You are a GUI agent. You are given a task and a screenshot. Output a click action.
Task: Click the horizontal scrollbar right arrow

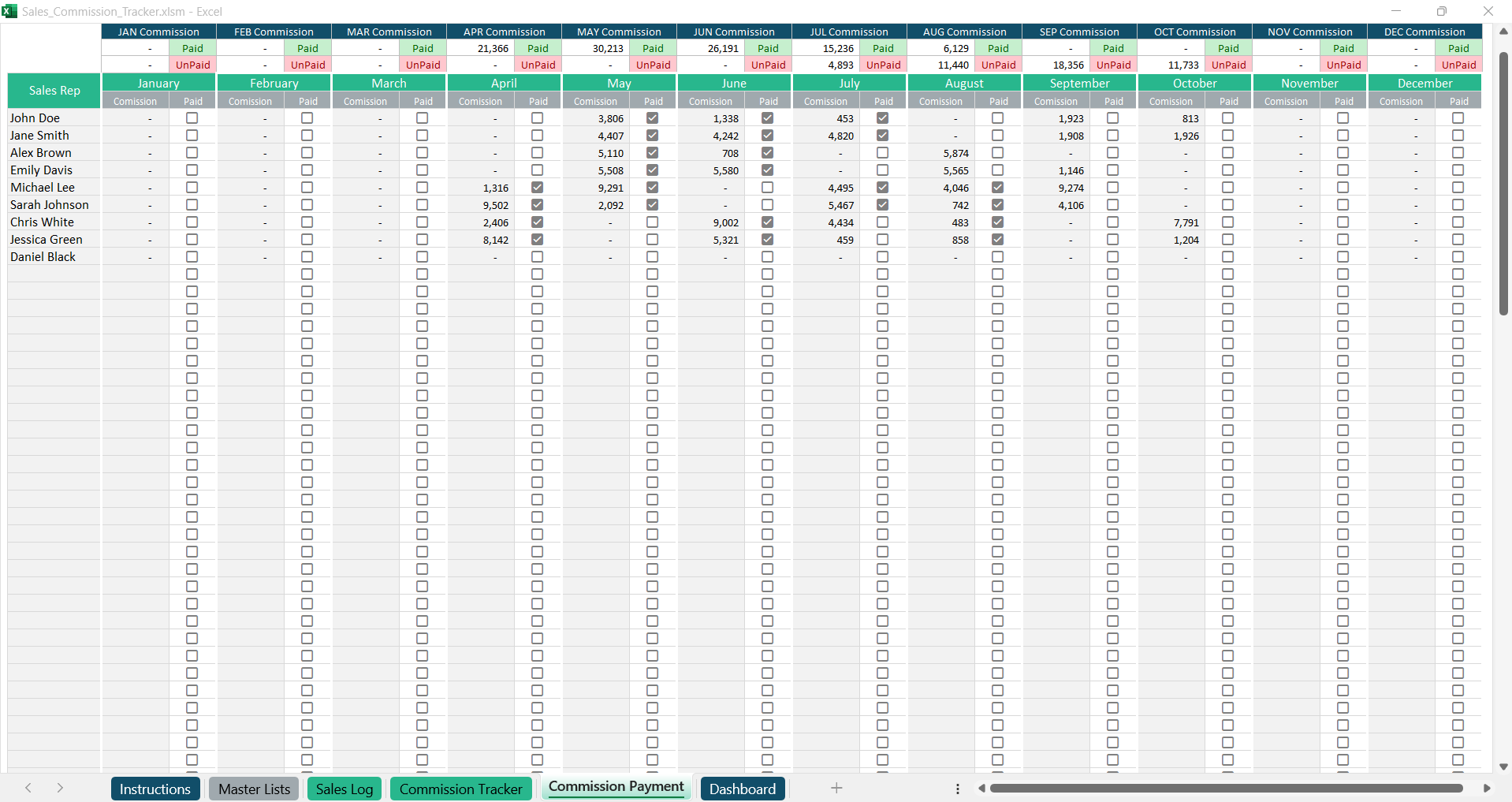1487,789
